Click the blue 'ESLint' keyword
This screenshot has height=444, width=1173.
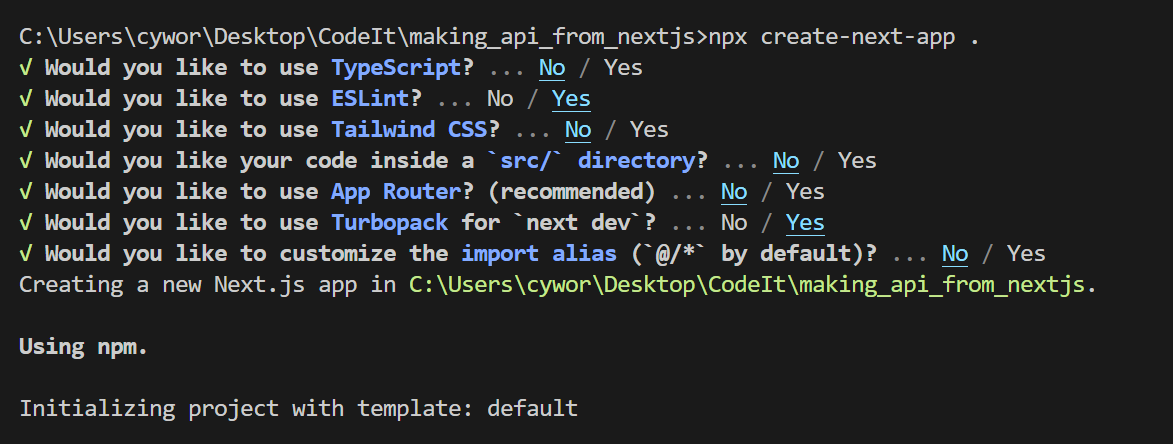(x=370, y=99)
